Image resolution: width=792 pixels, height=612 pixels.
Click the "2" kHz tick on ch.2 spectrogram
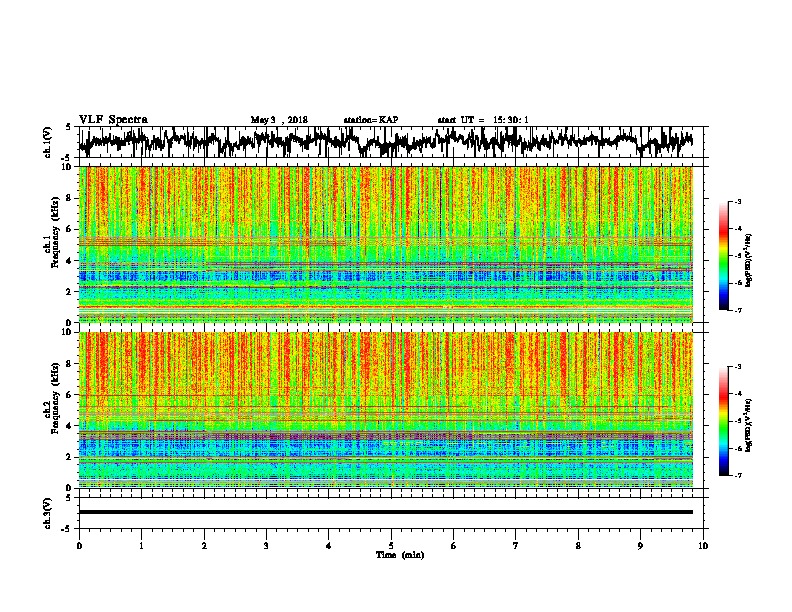pos(70,457)
